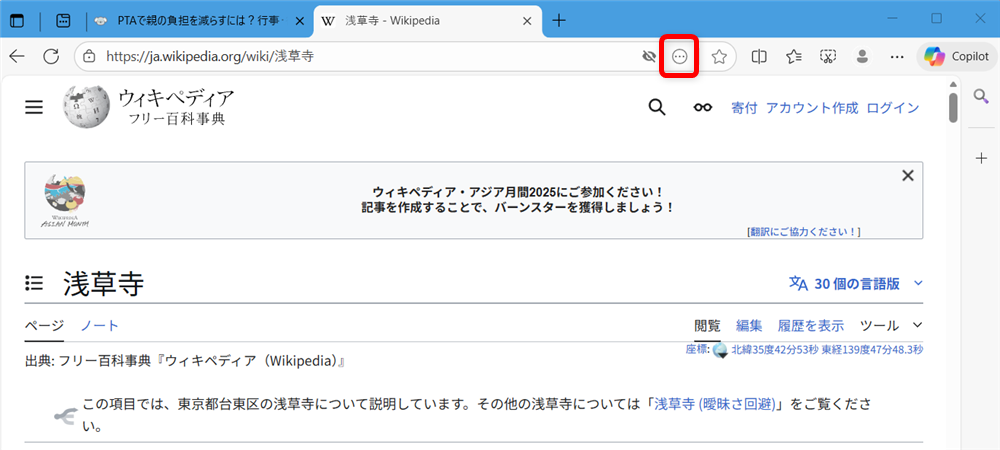Expand the 30個の言語版 language dropdown
The image size is (1000, 450).
click(x=857, y=284)
